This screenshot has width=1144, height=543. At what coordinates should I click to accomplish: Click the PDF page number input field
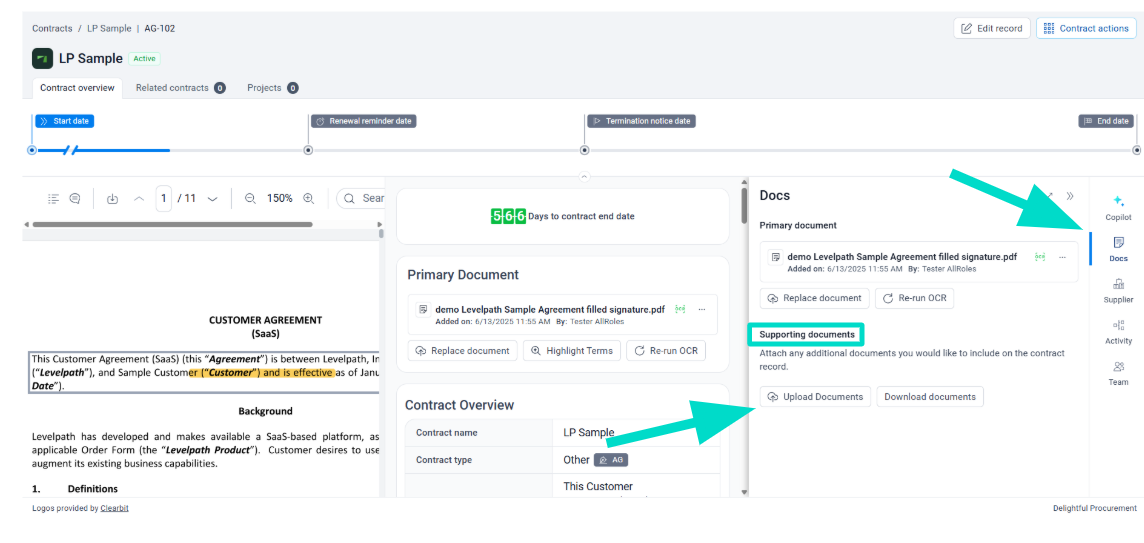[x=164, y=199]
